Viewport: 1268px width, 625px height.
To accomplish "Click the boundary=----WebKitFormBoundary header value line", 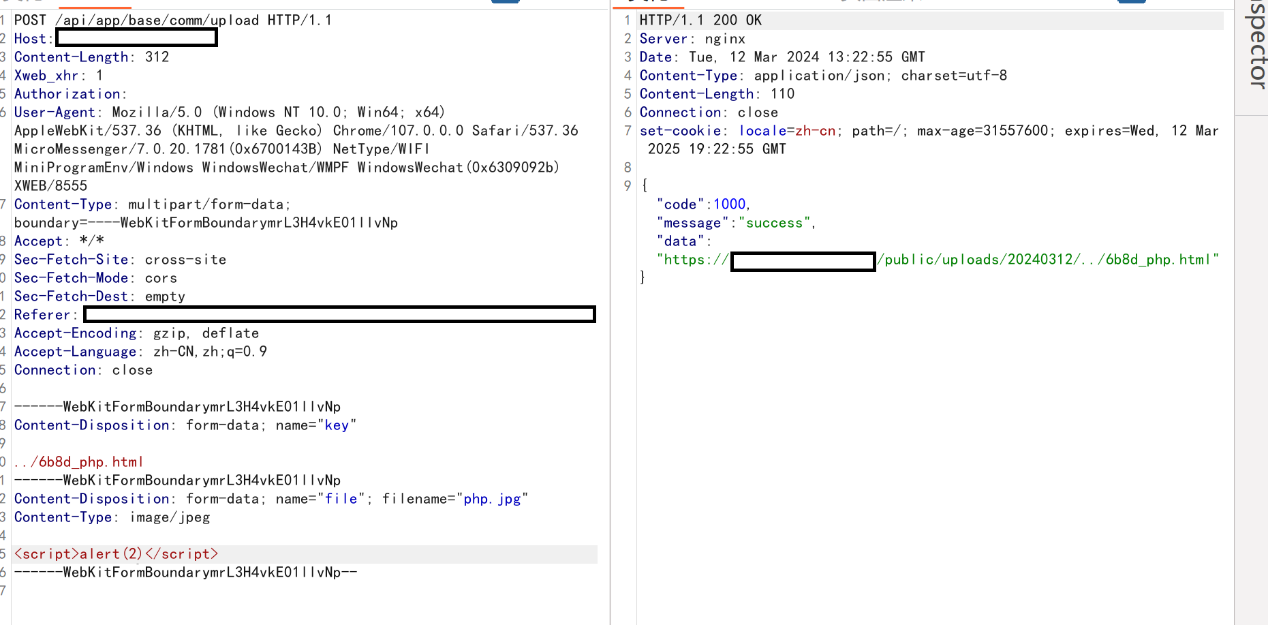I will coord(206,223).
